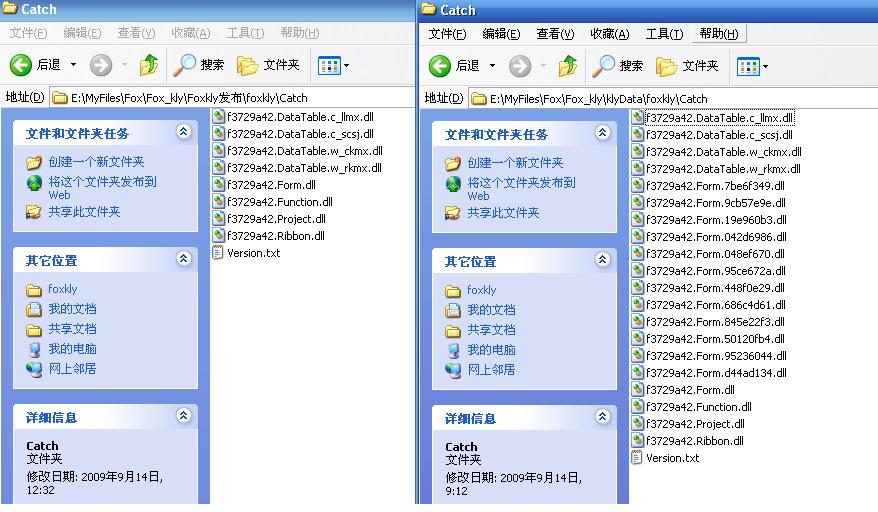The height and width of the screenshot is (512, 878).
Task: Toggle Folders (文件夹) pane in the left window
Action: 268,65
